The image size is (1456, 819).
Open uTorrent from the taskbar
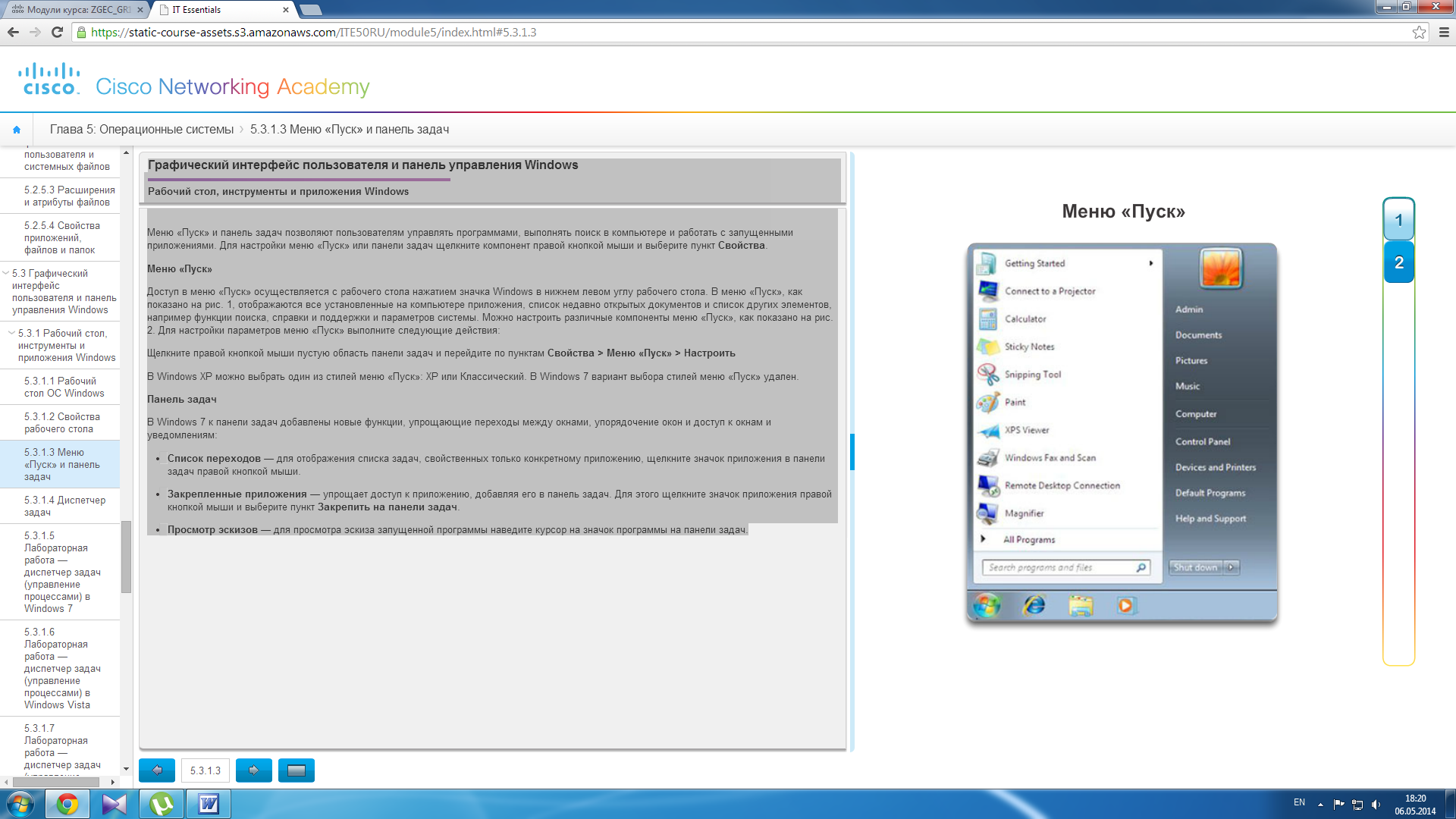[162, 804]
